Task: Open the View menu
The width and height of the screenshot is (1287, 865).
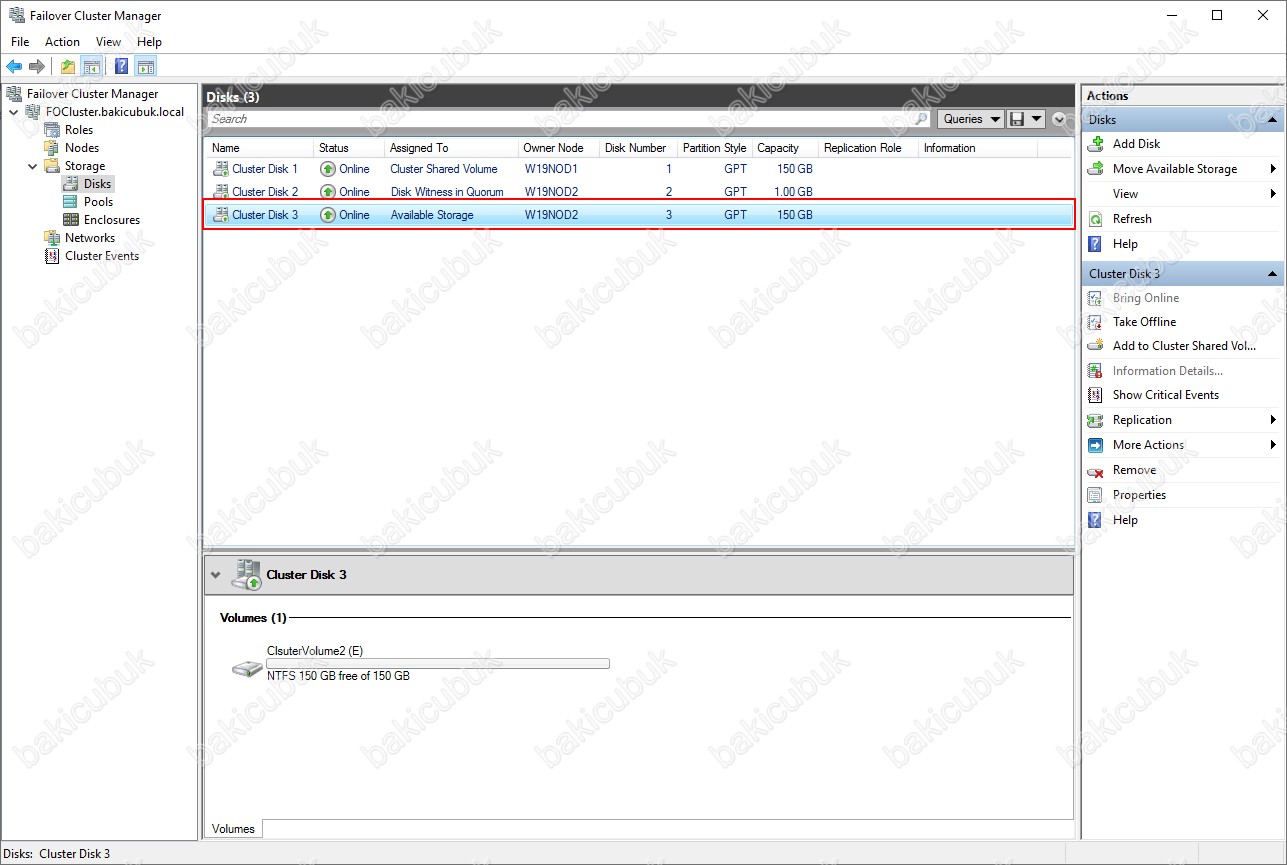Action: (x=108, y=42)
